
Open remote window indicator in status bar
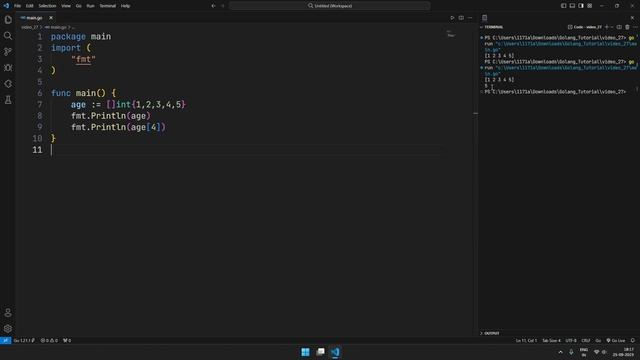coord(5,340)
